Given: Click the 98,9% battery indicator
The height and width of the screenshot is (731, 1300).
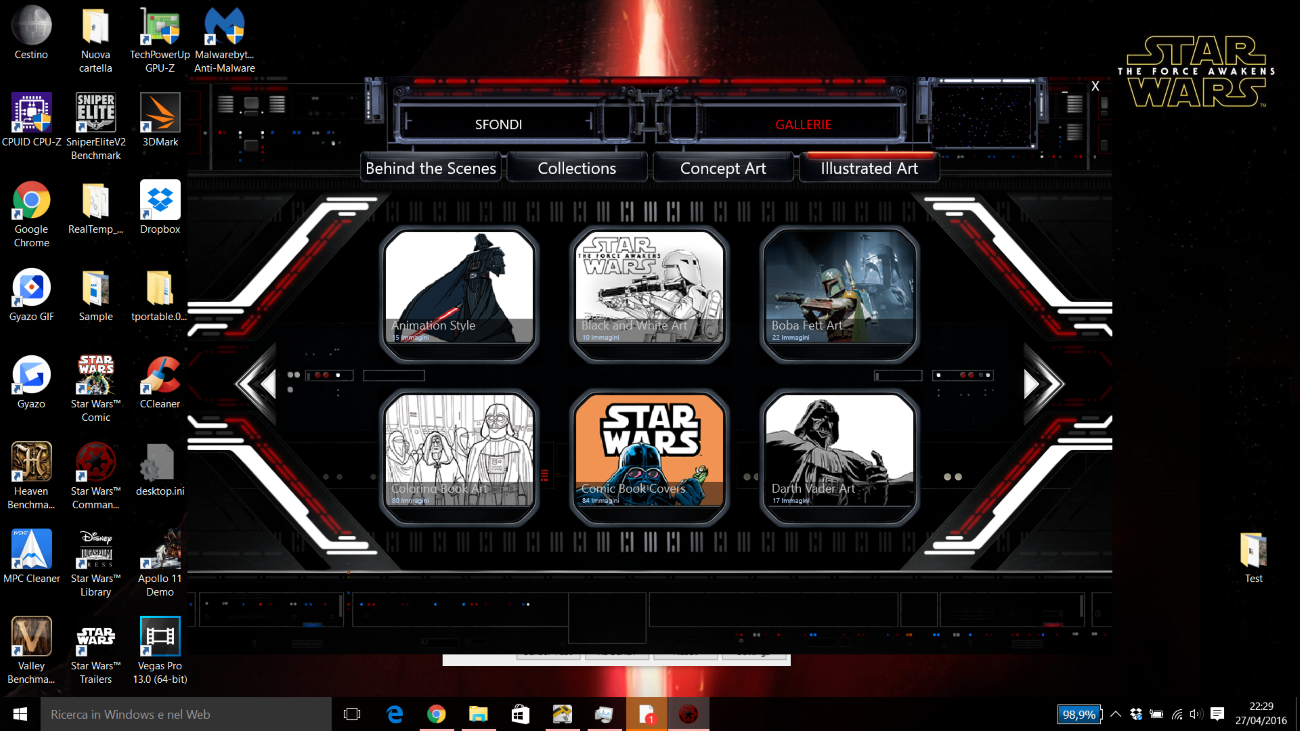Looking at the screenshot, I should tap(1079, 714).
